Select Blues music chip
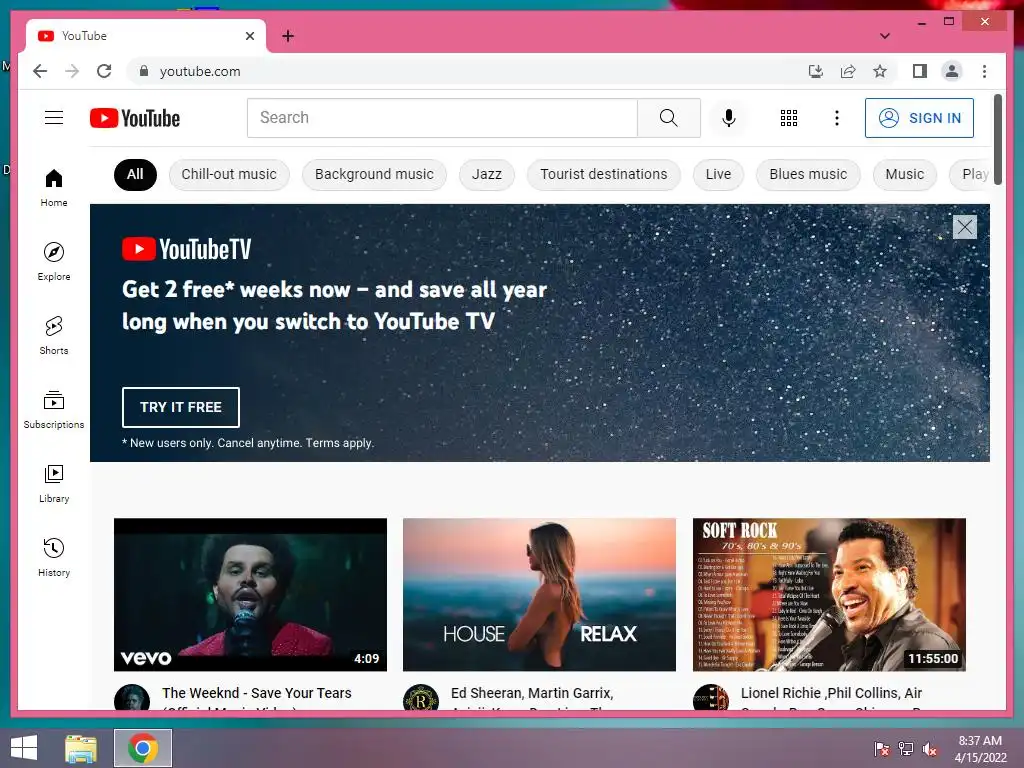 pyautogui.click(x=808, y=174)
